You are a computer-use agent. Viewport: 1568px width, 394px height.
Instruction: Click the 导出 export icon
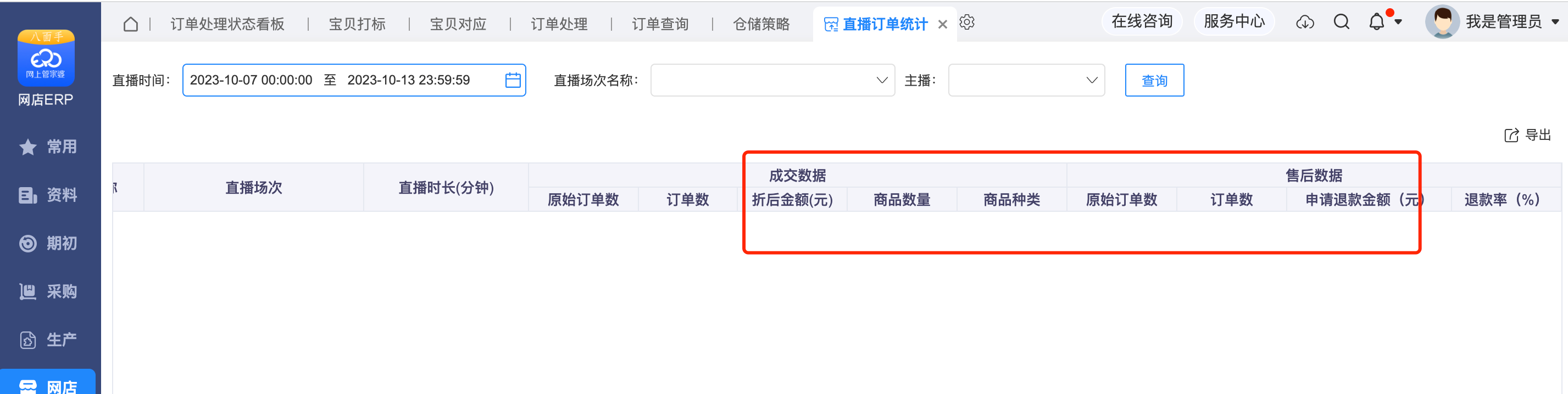pyautogui.click(x=1511, y=135)
